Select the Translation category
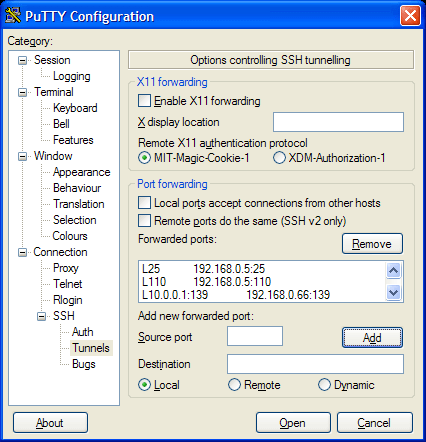 (79, 204)
